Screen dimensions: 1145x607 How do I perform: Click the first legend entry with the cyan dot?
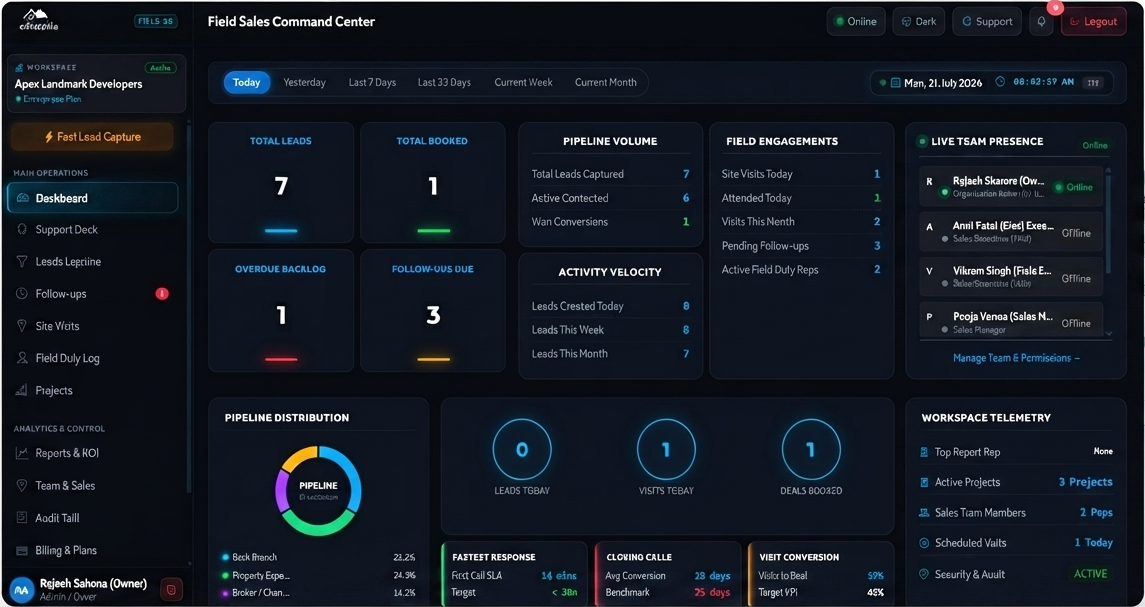pos(318,557)
